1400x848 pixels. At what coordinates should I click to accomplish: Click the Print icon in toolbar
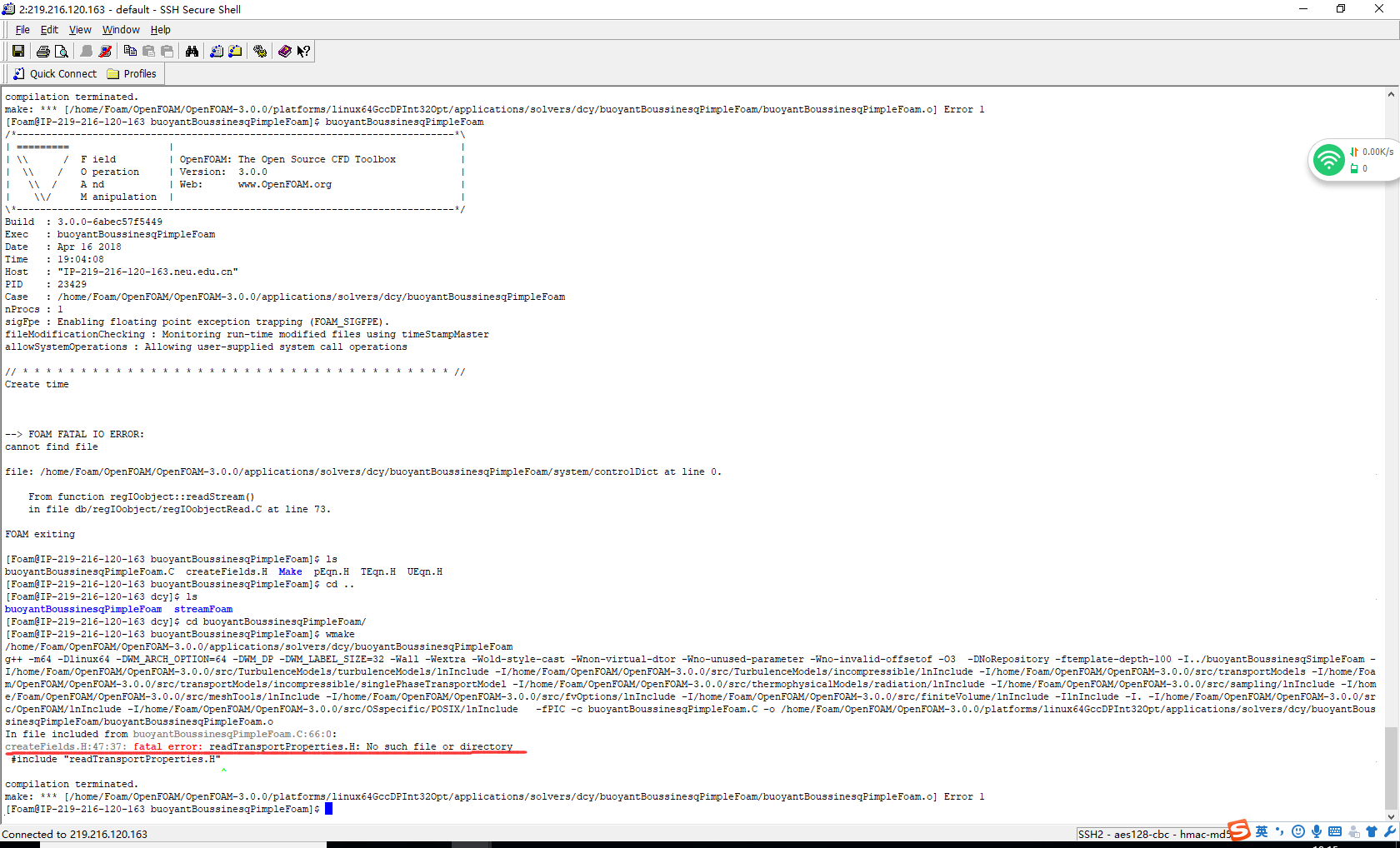pyautogui.click(x=42, y=52)
